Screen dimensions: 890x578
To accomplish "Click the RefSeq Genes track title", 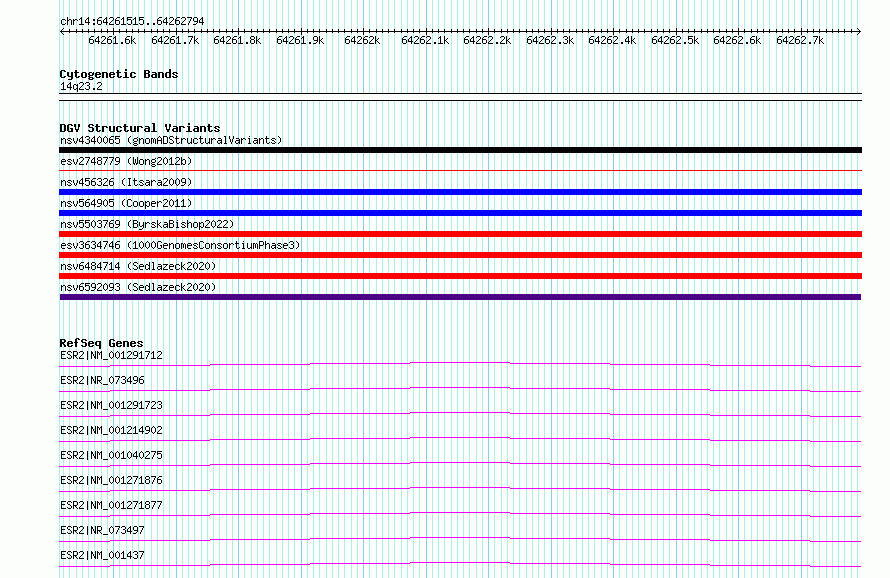I will pos(101,344).
